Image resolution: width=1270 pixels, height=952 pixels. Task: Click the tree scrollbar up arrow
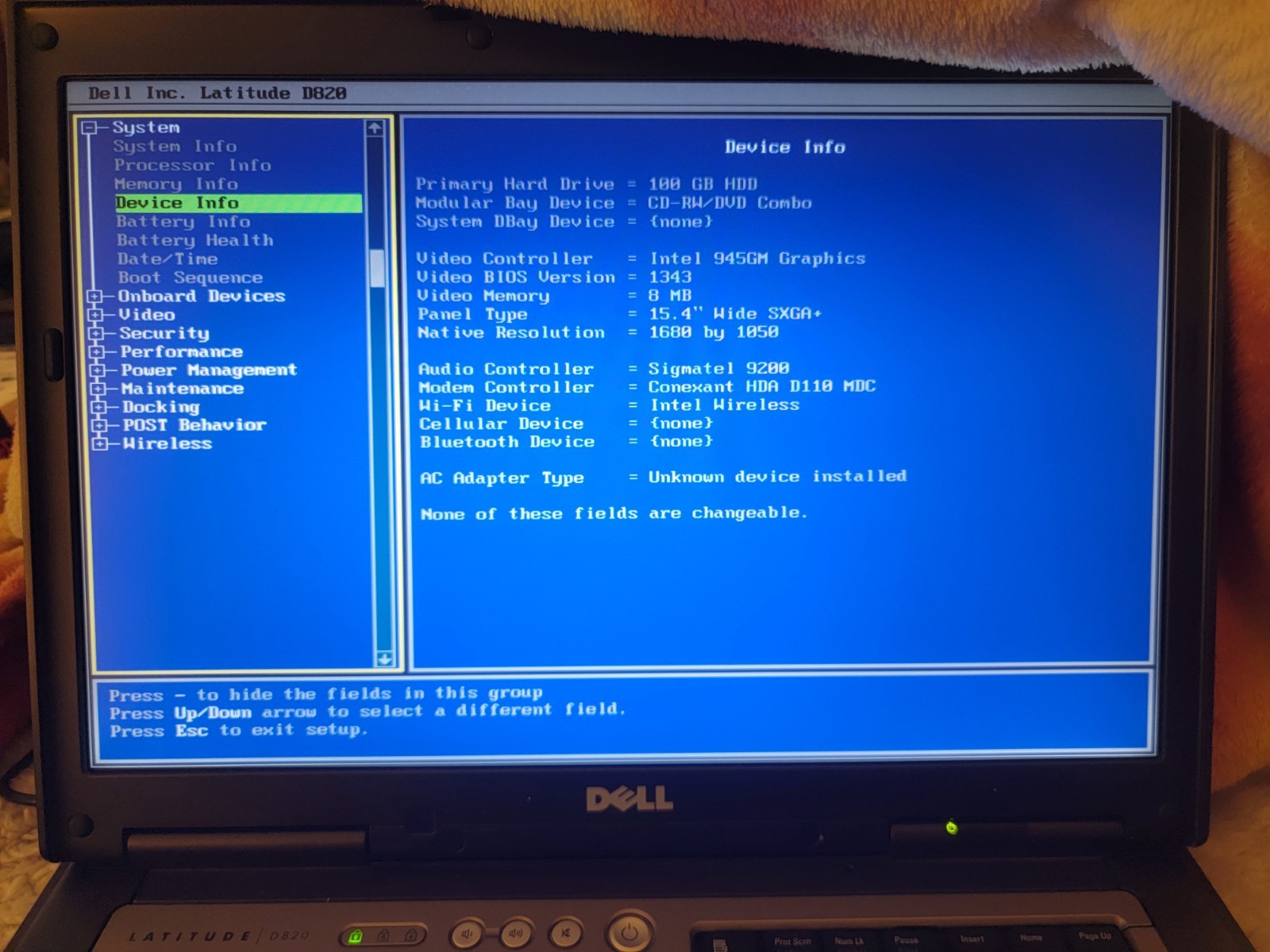[x=375, y=128]
